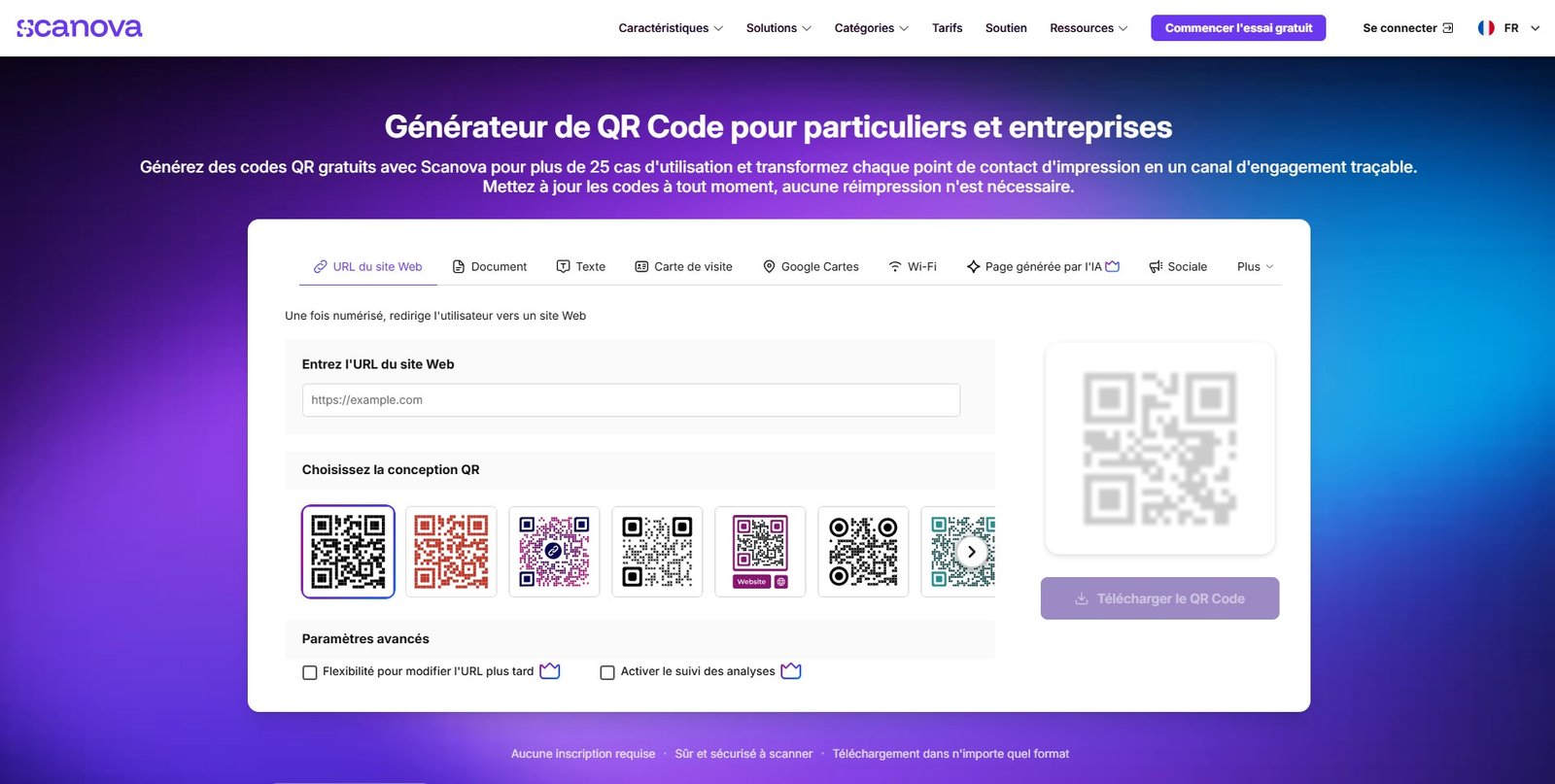Screen dimensions: 1555x784
Task: Click the Sociale megaphone icon
Action: coord(1156,267)
